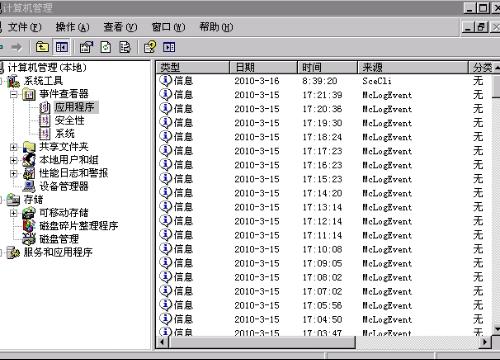Select the 磁盘碎片整理程序 label
The image size is (500, 360).
(79, 226)
